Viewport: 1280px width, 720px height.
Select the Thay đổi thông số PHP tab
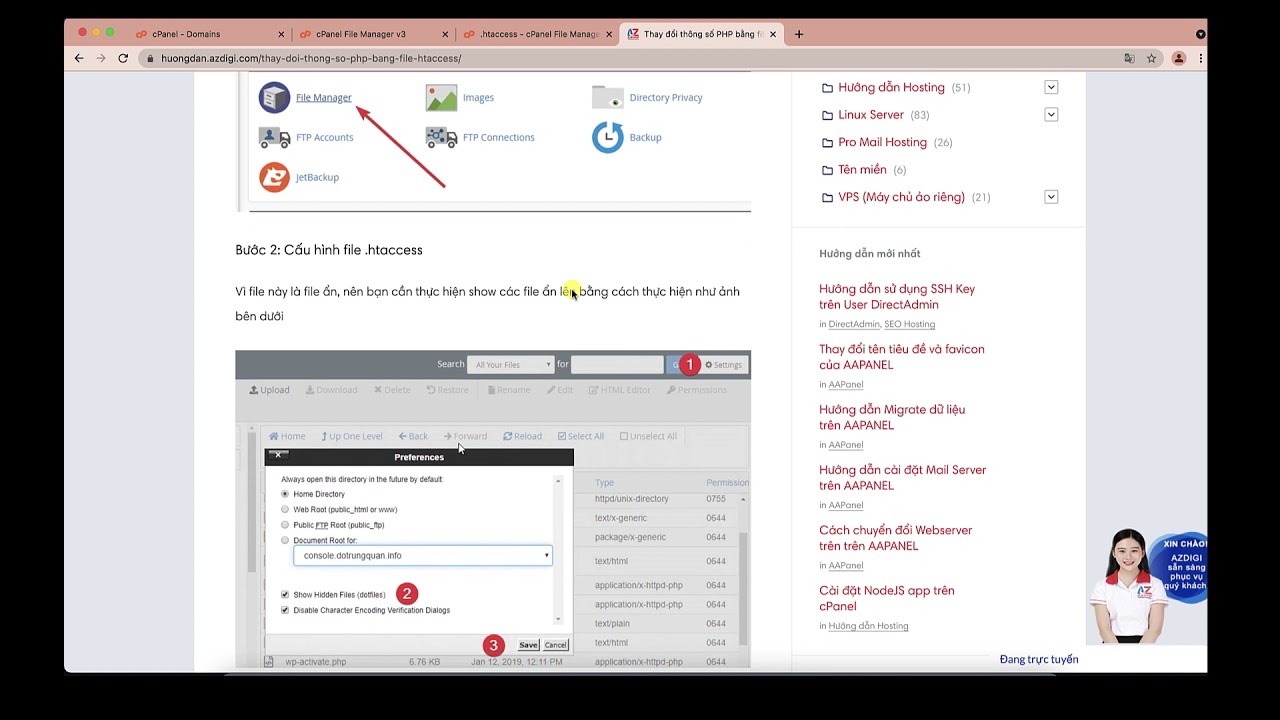click(x=701, y=34)
